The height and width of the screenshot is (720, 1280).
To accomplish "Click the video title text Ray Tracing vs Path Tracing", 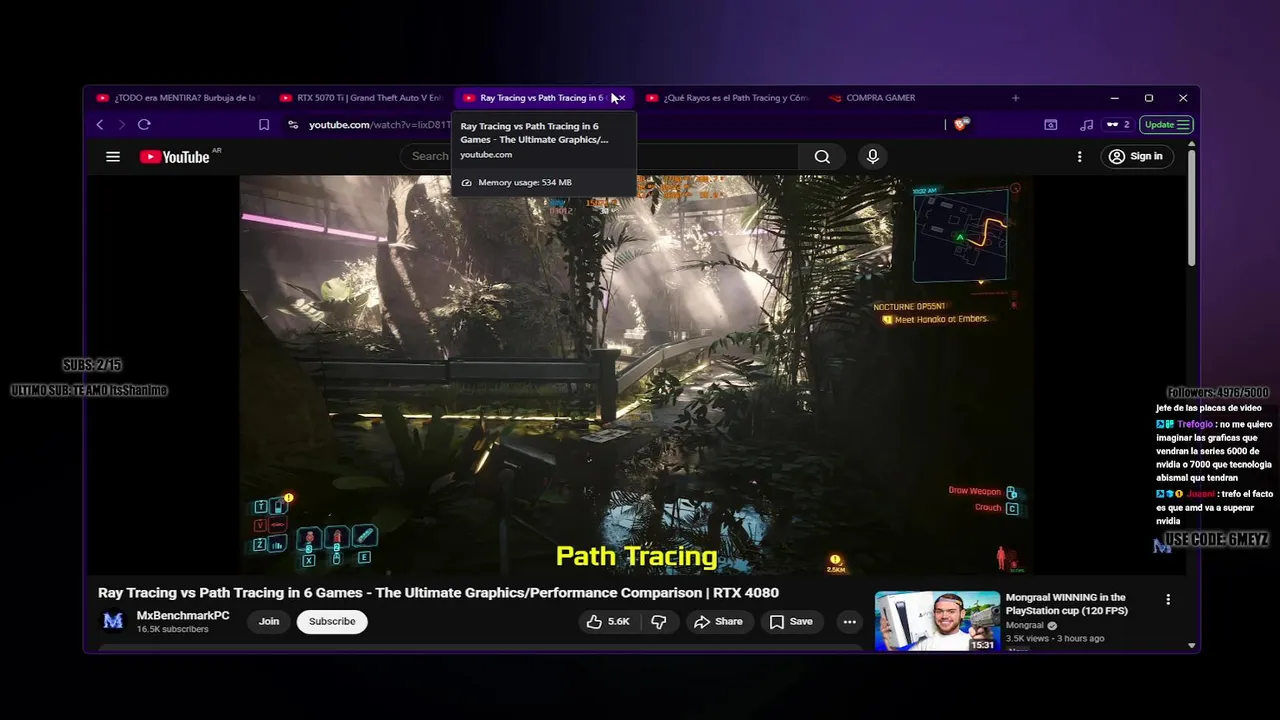I will 438,593.
